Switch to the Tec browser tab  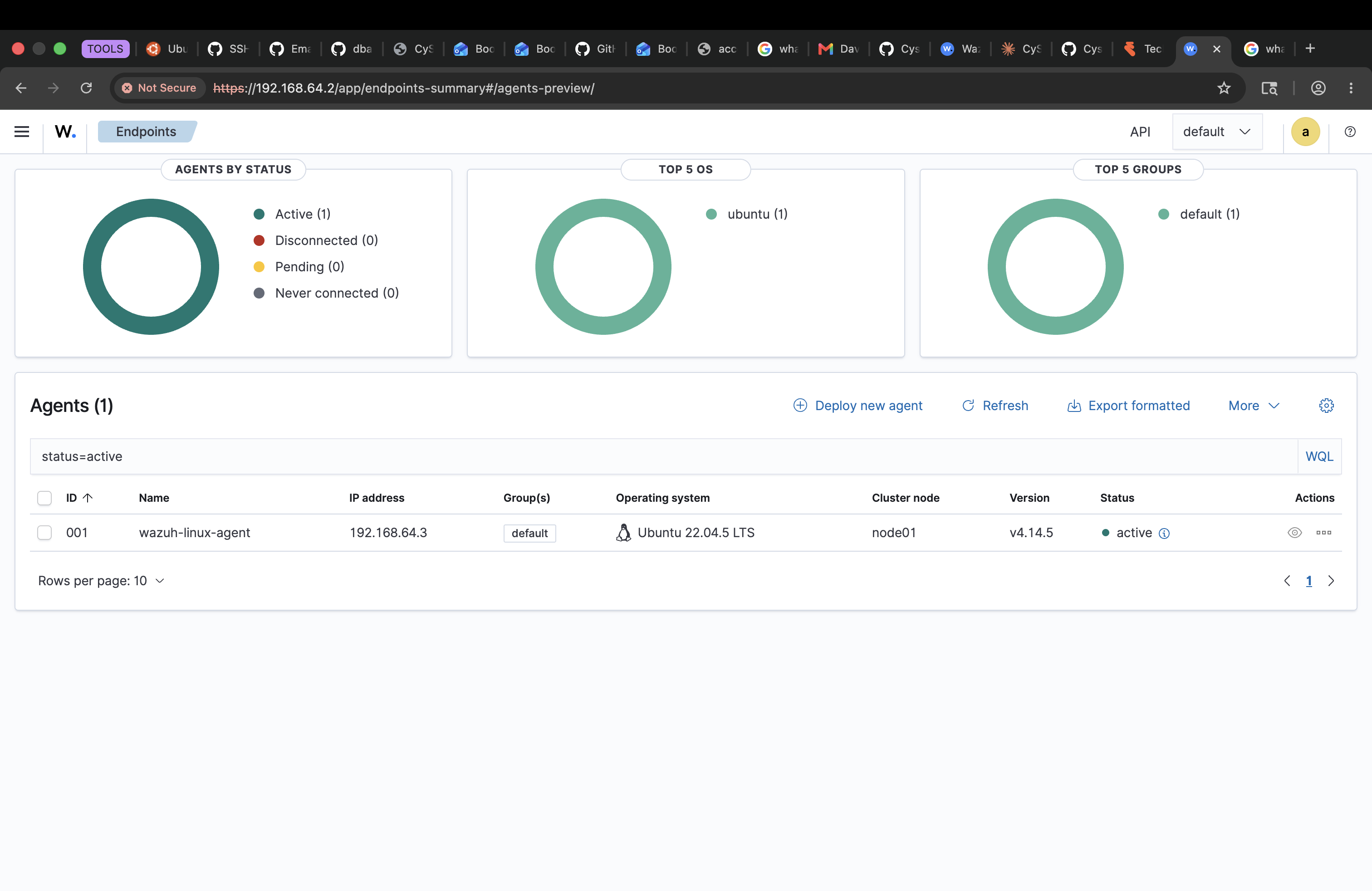pos(1143,49)
